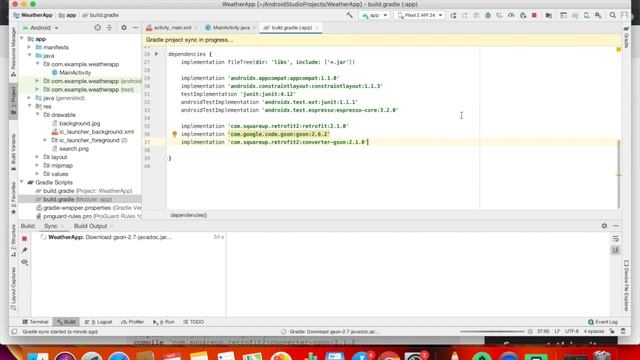Expand the layout folder
The image size is (640, 360).
[x=38, y=157]
